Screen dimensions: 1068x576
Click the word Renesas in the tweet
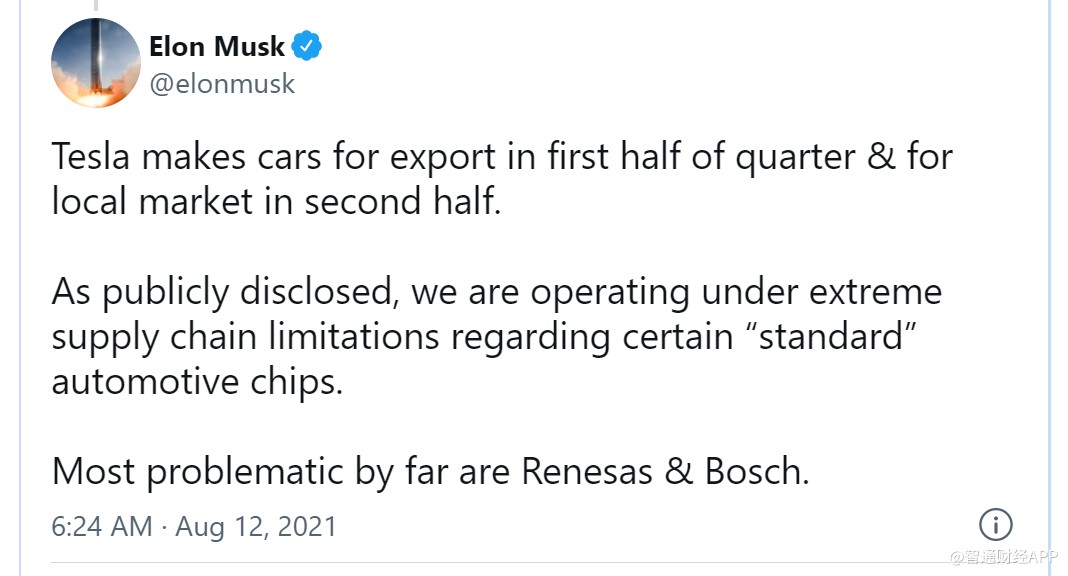587,471
